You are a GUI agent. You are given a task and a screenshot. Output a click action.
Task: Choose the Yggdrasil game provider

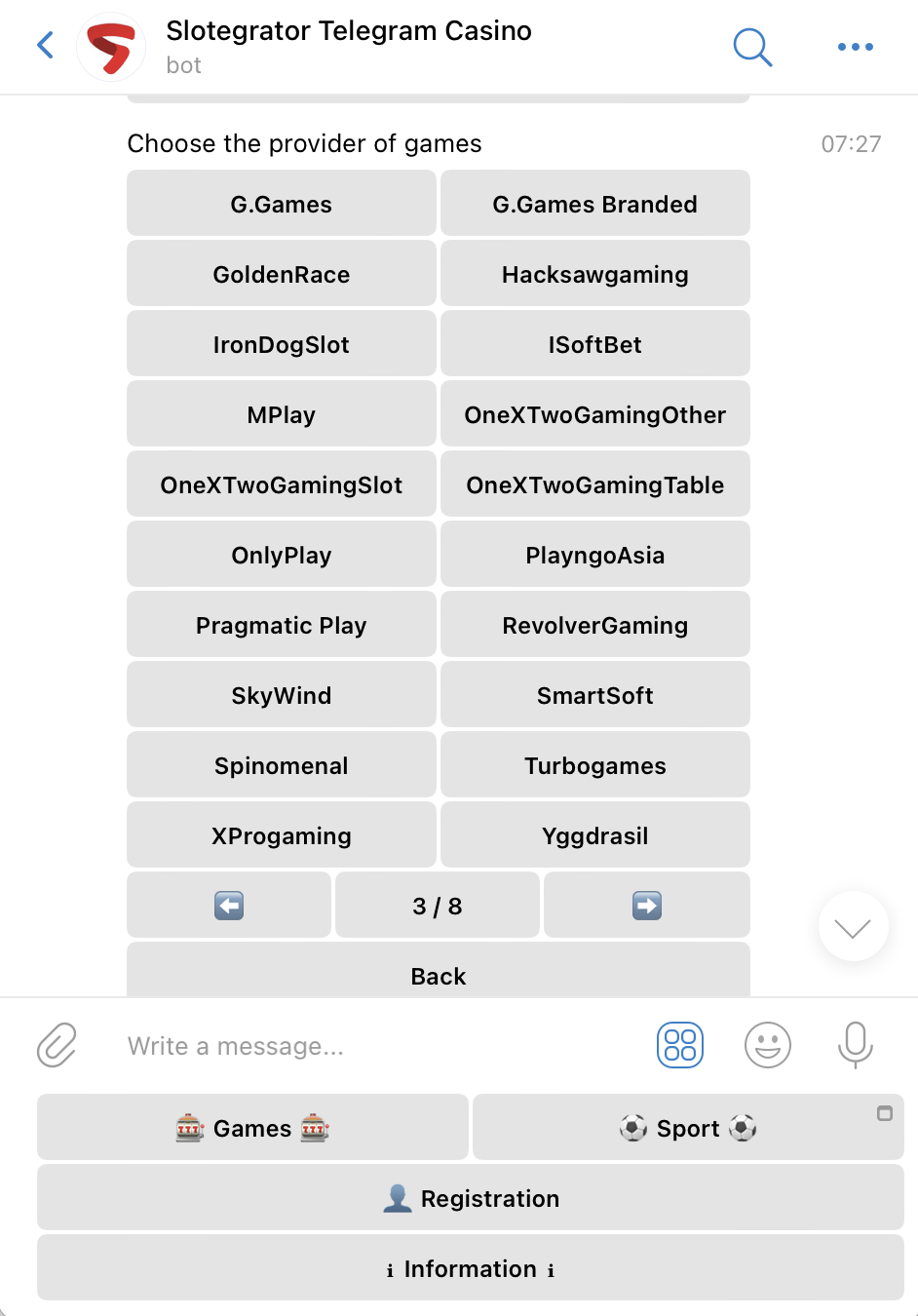(x=594, y=834)
